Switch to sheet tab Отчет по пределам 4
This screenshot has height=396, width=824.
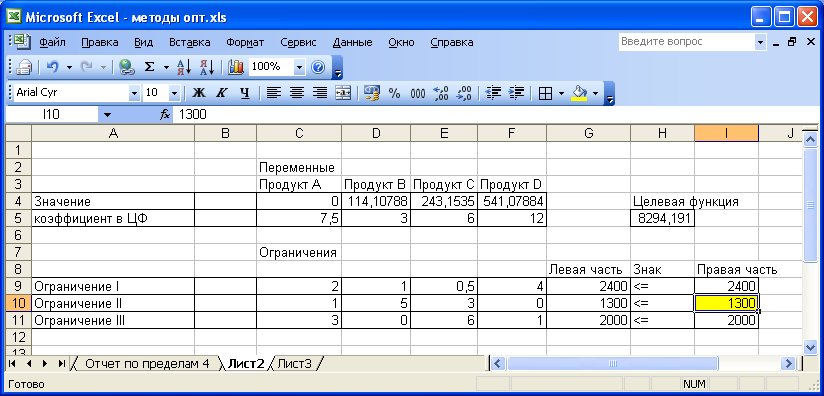click(147, 363)
